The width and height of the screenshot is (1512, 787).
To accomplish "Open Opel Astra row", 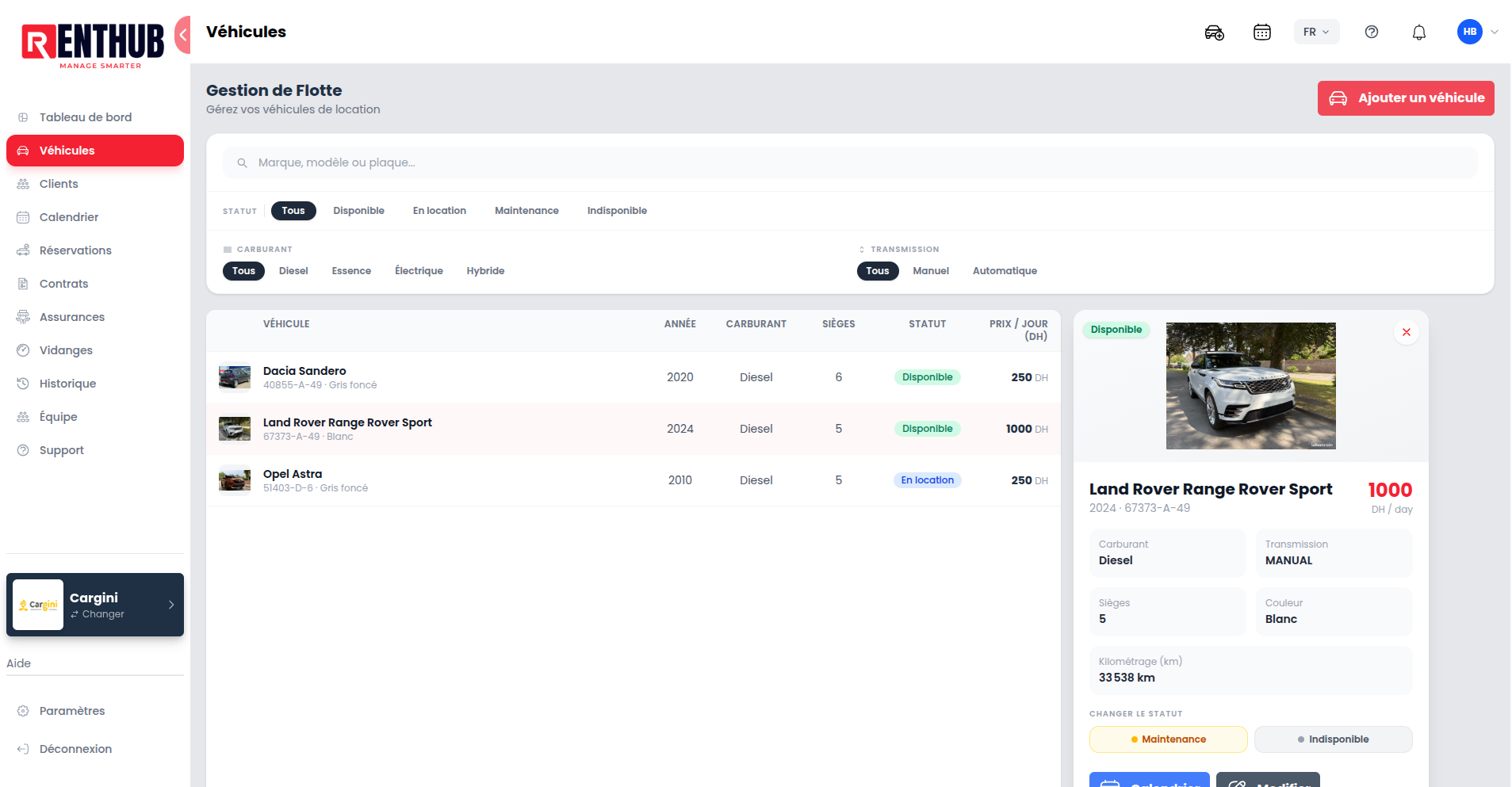I will [634, 480].
